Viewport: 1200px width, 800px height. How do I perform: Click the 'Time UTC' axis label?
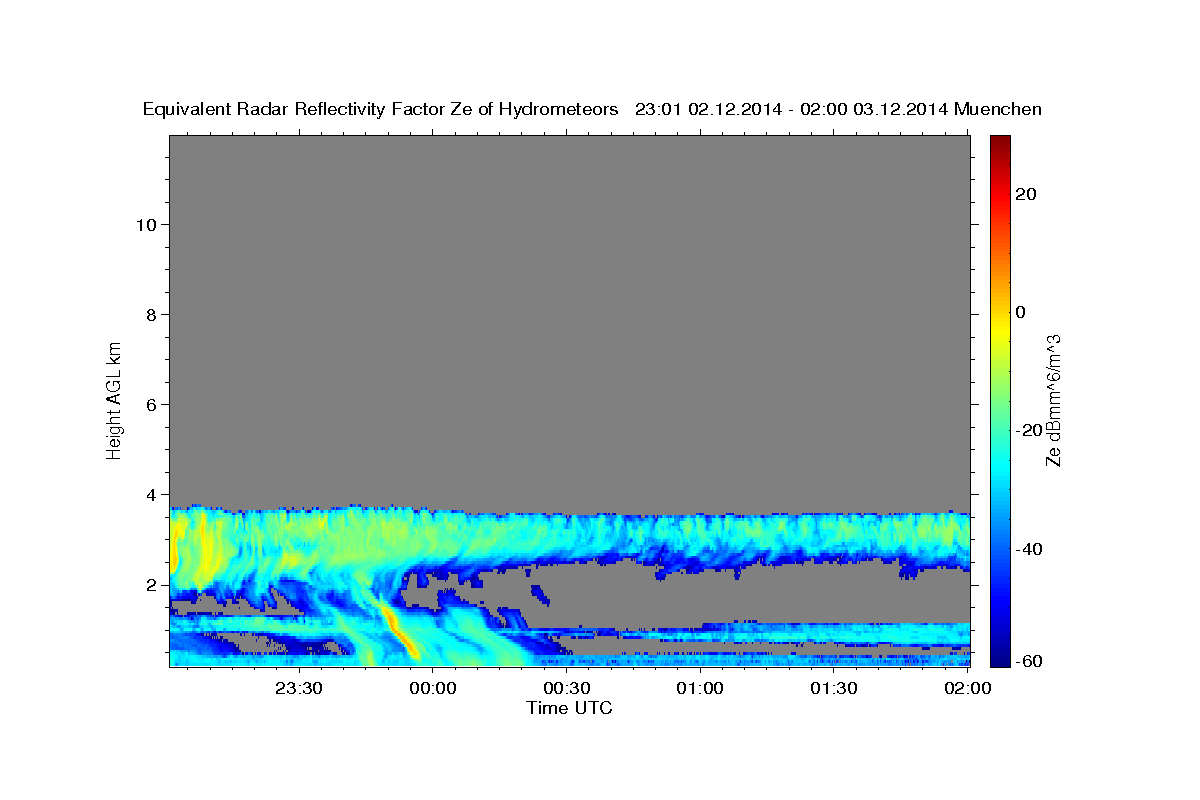coord(569,708)
